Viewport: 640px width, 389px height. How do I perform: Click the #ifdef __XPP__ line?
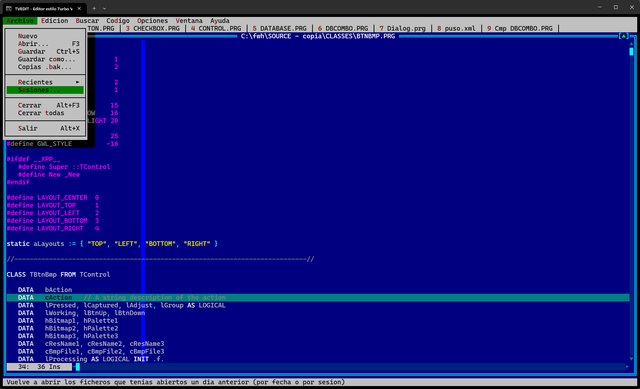click(33, 159)
